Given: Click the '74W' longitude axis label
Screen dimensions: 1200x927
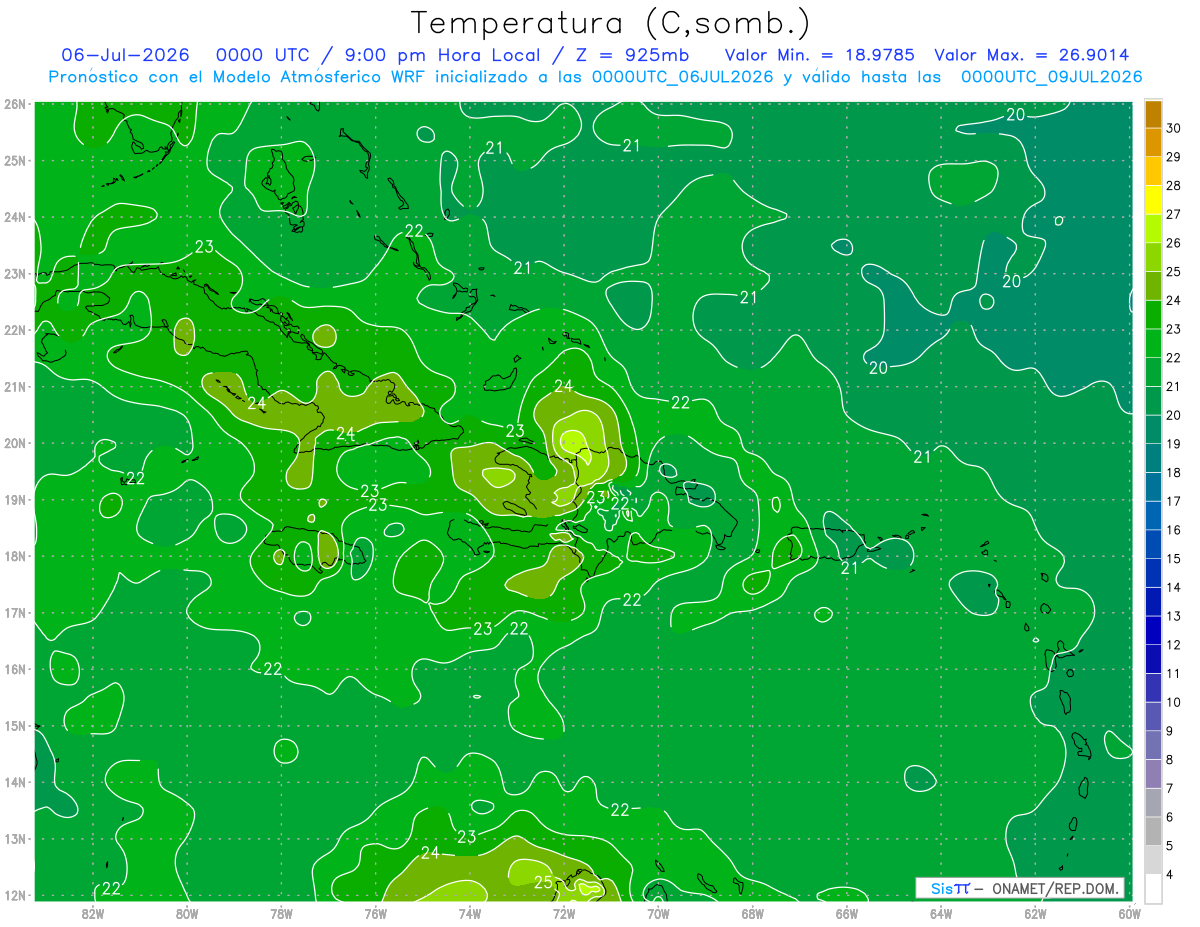Looking at the screenshot, I should pyautogui.click(x=470, y=912).
